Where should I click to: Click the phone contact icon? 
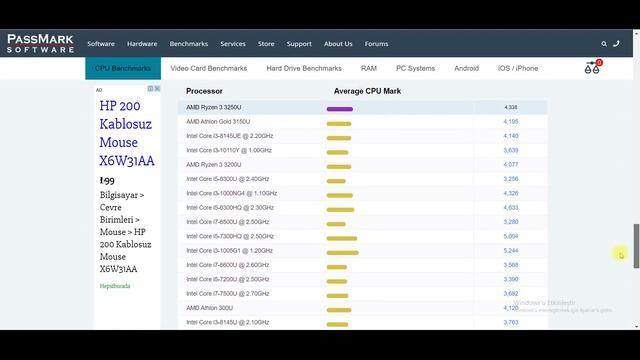(x=616, y=43)
